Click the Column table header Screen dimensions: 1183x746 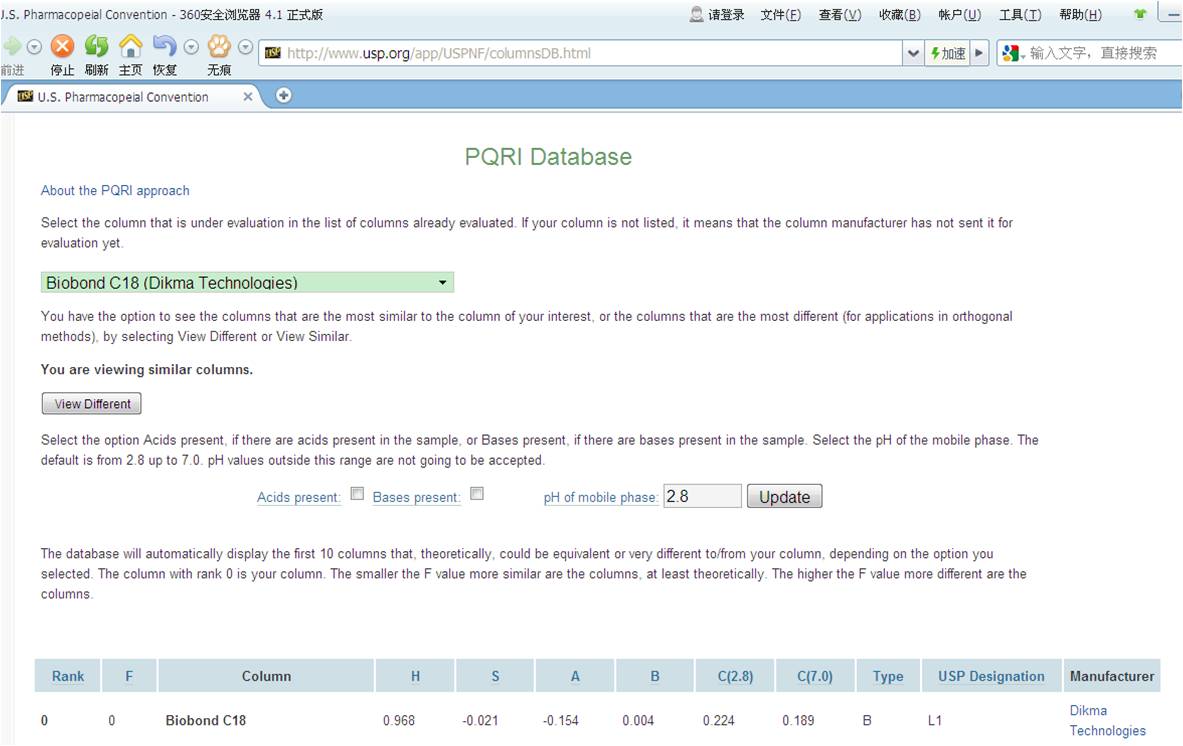pyautogui.click(x=266, y=677)
